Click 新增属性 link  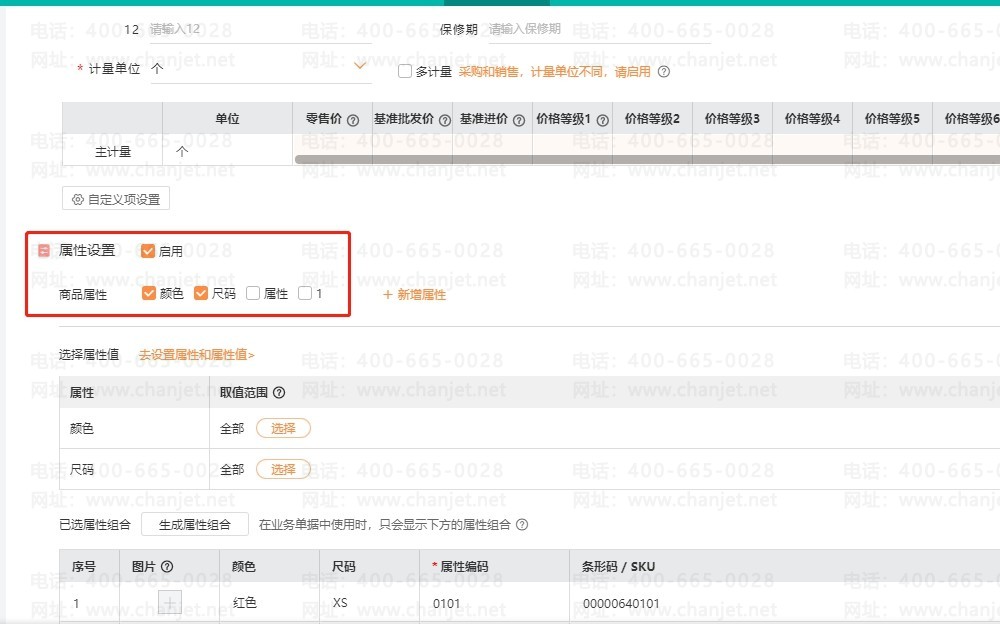414,294
